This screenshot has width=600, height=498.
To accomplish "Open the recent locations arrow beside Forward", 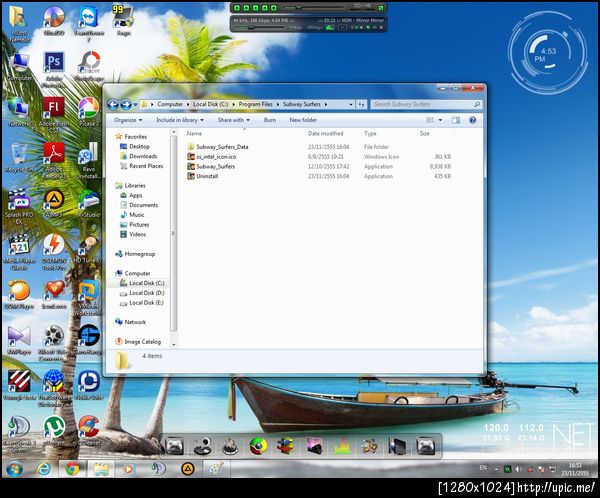I will click(135, 104).
